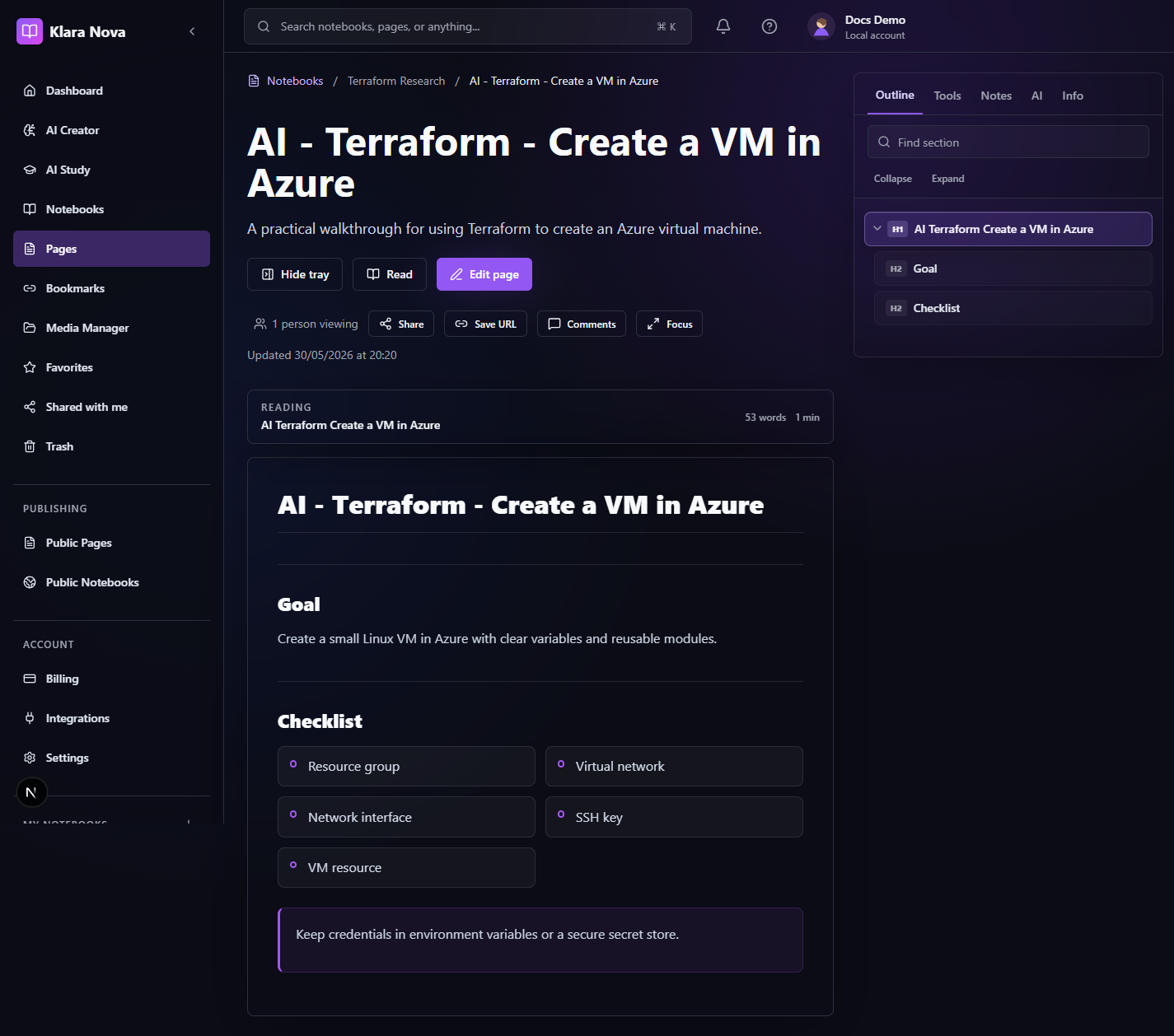Screen dimensions: 1174x1036
Task: Click the Goal heading in the page
Action: 299,604
